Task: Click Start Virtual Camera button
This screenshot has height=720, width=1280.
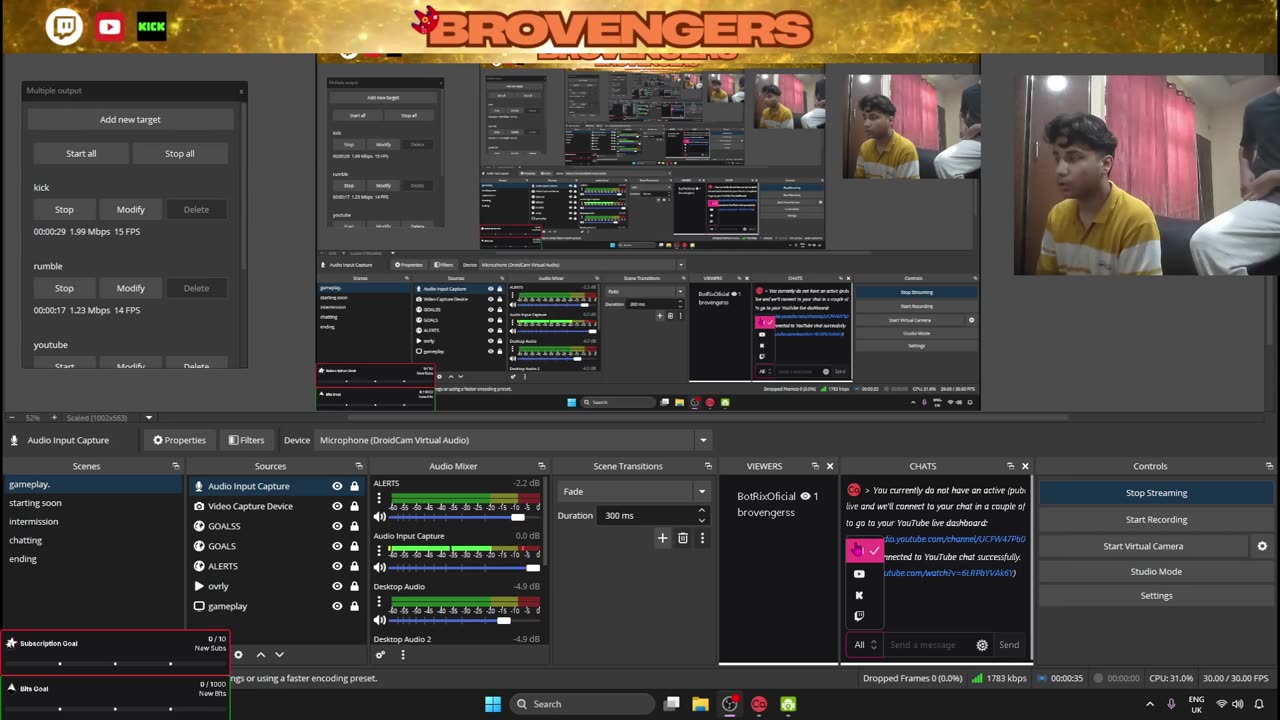Action: [1143, 546]
